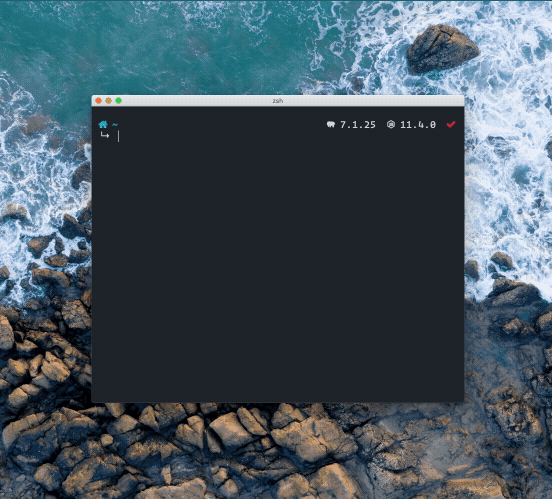This screenshot has width=552, height=499.
Task: Click the zsh title text
Action: (278, 101)
